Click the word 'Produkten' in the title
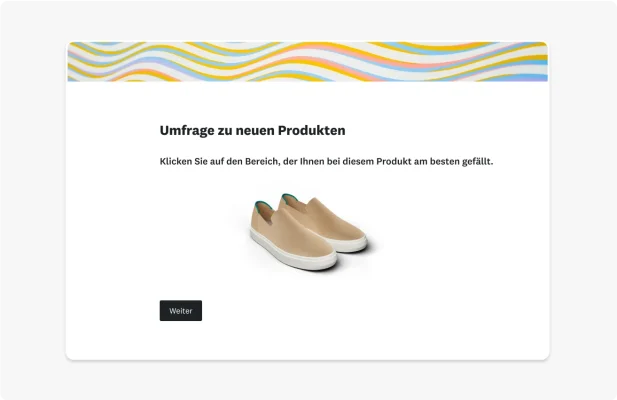The image size is (617, 400). (x=314, y=130)
